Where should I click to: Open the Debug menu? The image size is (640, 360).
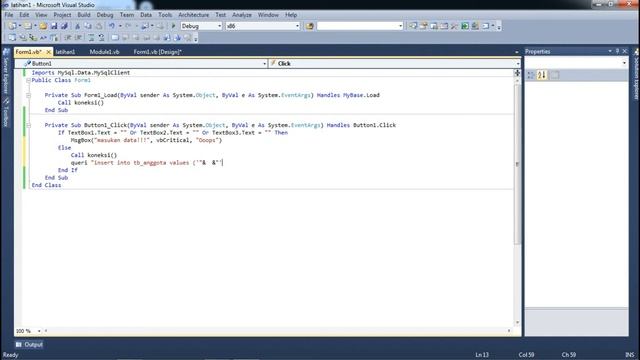click(105, 15)
